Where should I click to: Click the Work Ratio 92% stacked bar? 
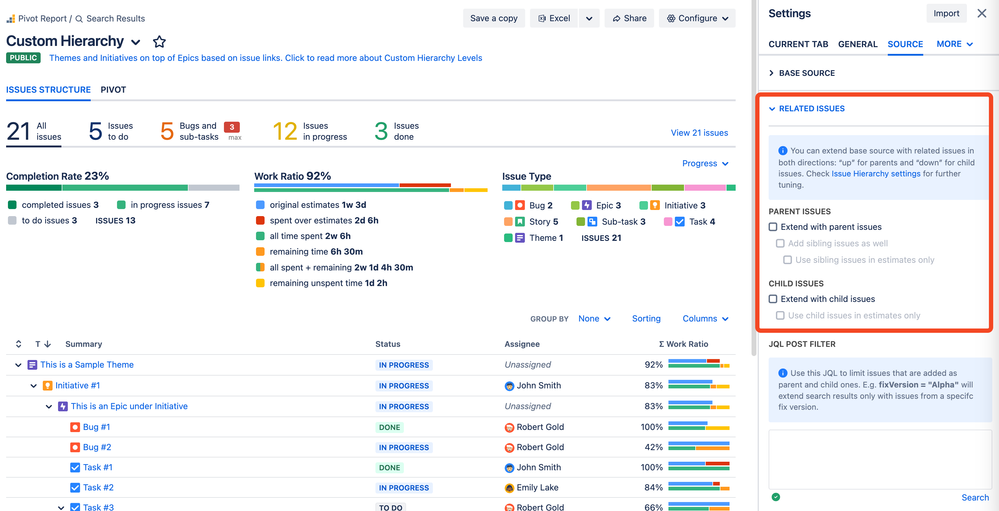[x=371, y=188]
